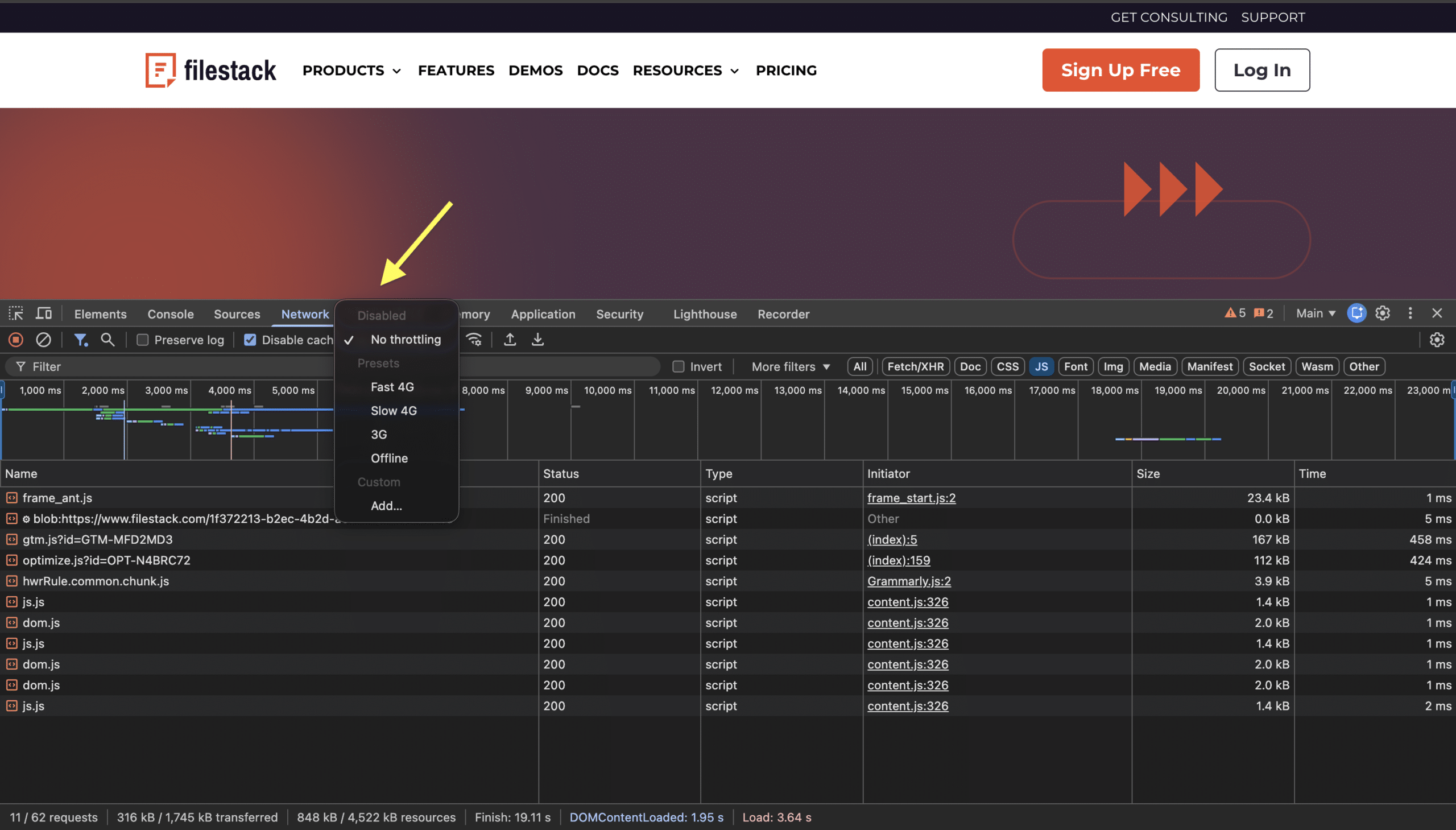Click the issues count icon showing 2
1456x830 pixels.
pos(1263,313)
